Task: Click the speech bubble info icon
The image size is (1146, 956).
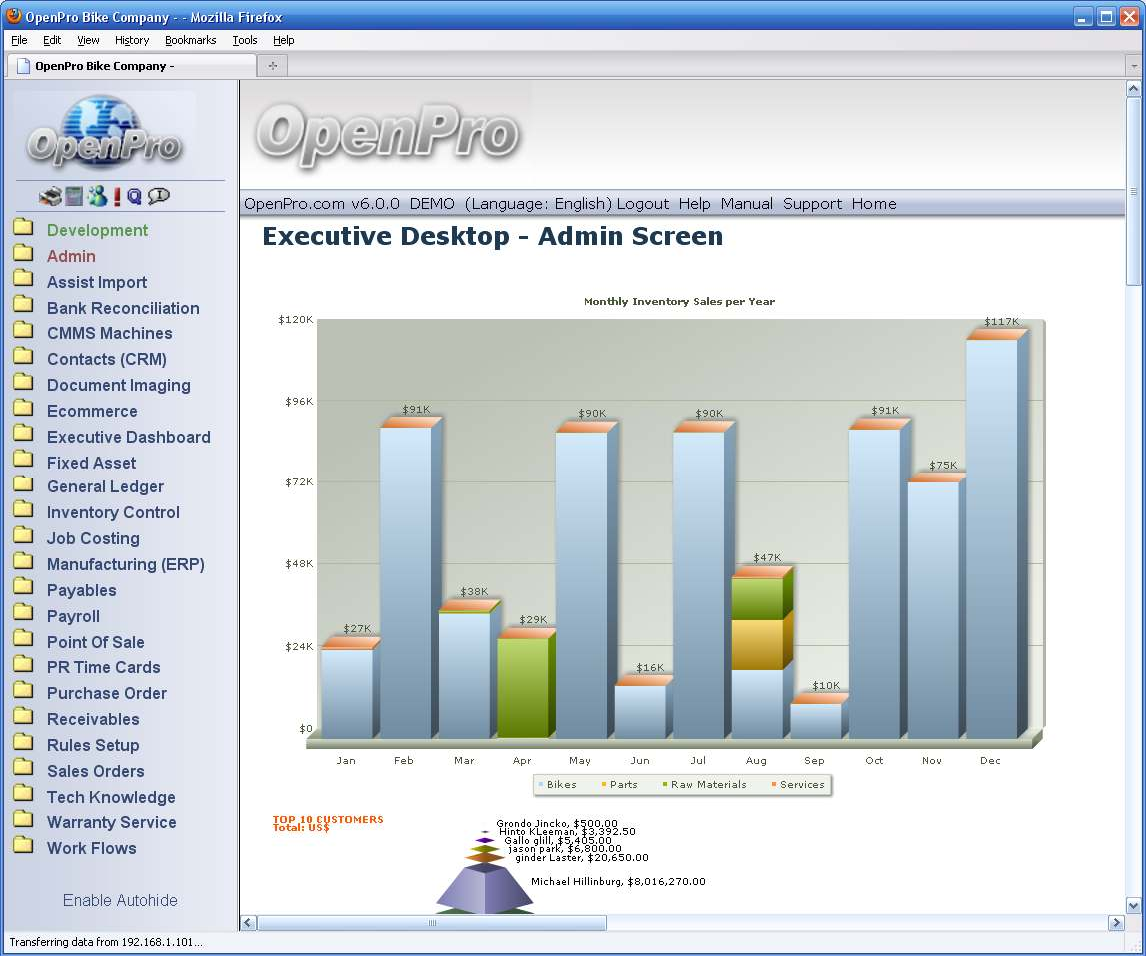Action: pyautogui.click(x=158, y=196)
